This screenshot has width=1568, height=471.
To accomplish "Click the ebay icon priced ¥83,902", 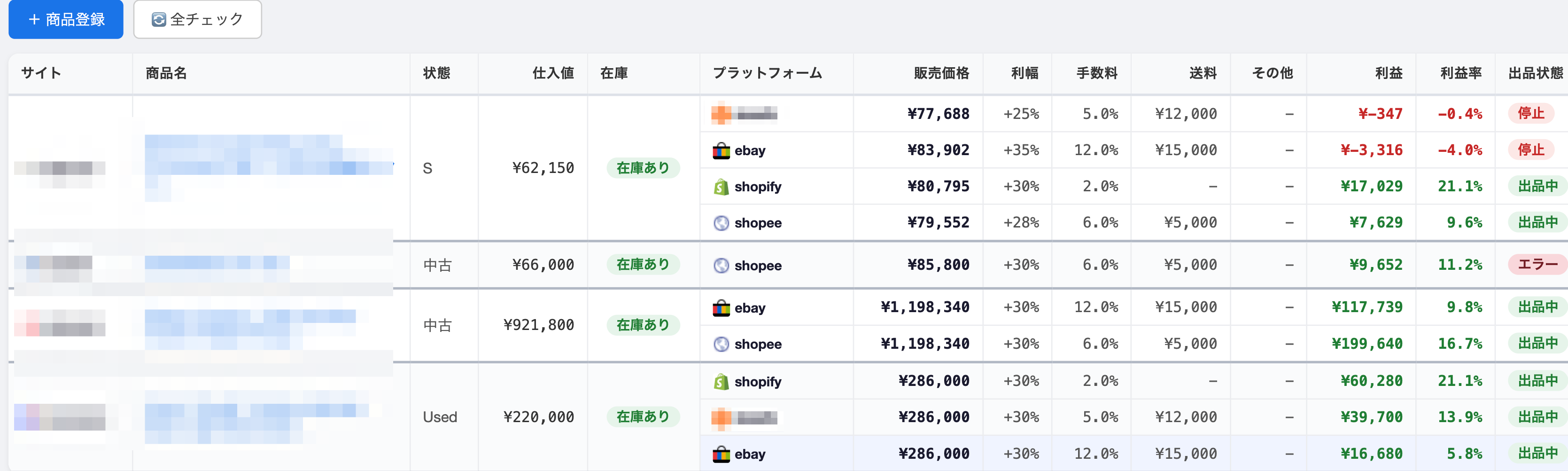I will point(721,150).
